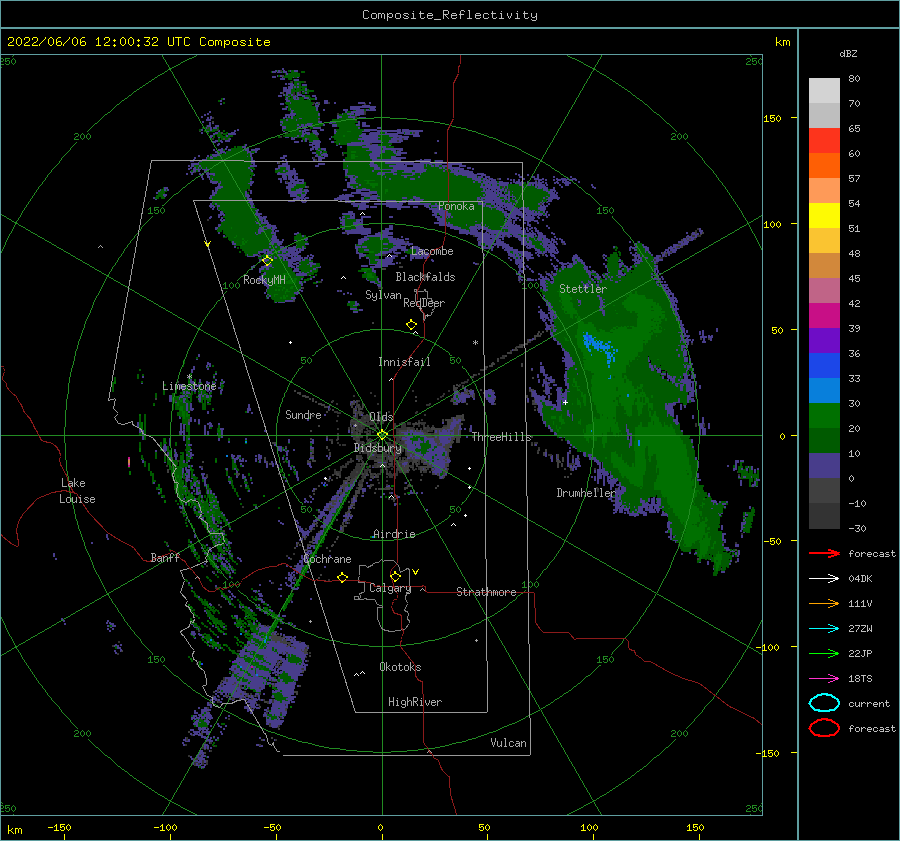This screenshot has height=841, width=900.
Task: Click the Banff town label
Action: click(x=165, y=558)
